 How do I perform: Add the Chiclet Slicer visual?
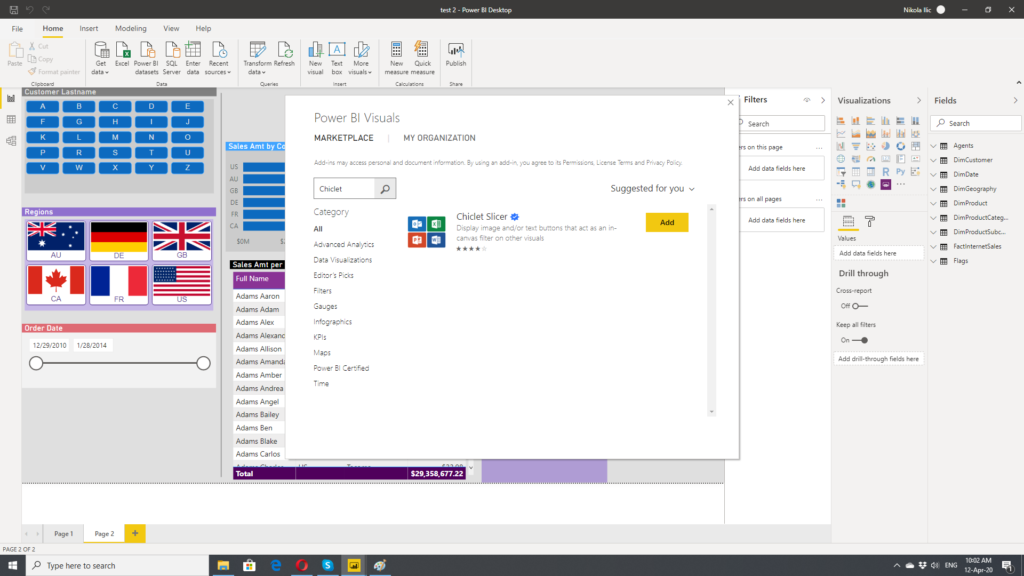[x=667, y=223]
